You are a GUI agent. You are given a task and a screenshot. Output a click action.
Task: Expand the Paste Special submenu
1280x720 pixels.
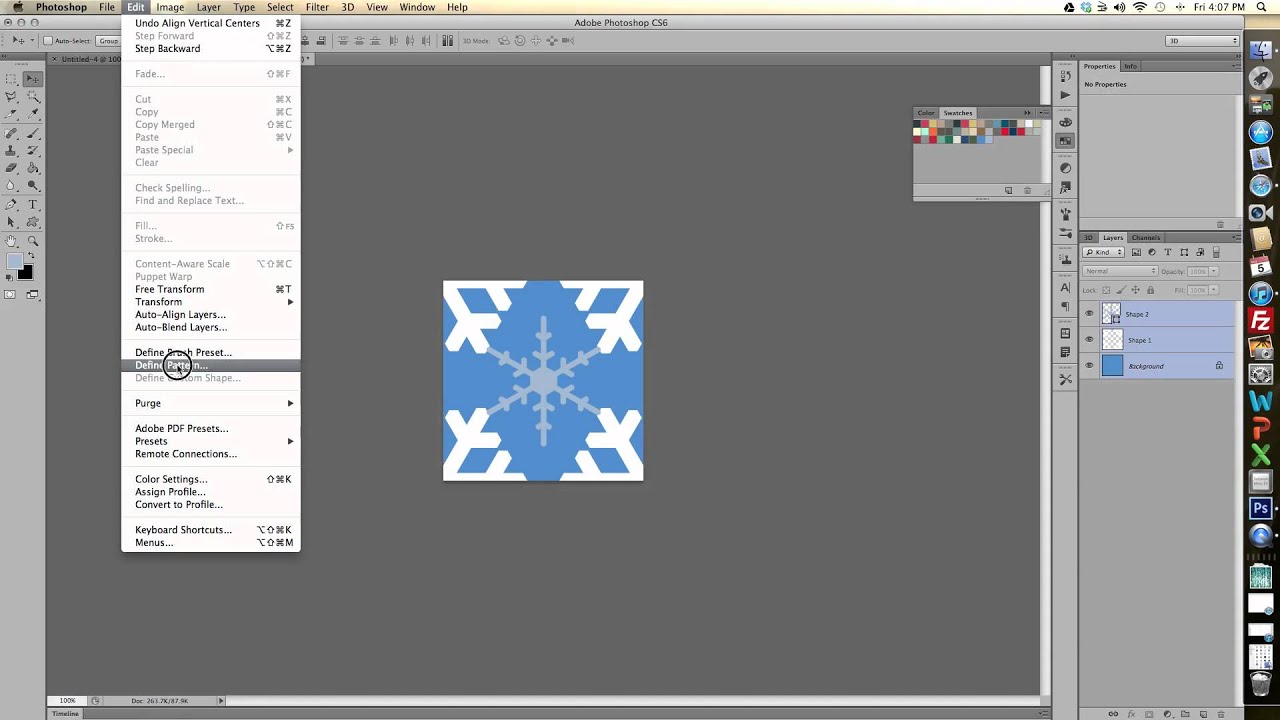211,150
